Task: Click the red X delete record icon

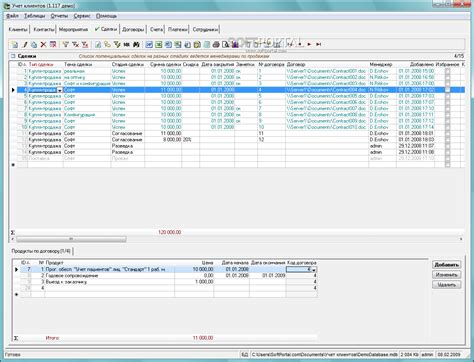Action: coord(43,44)
